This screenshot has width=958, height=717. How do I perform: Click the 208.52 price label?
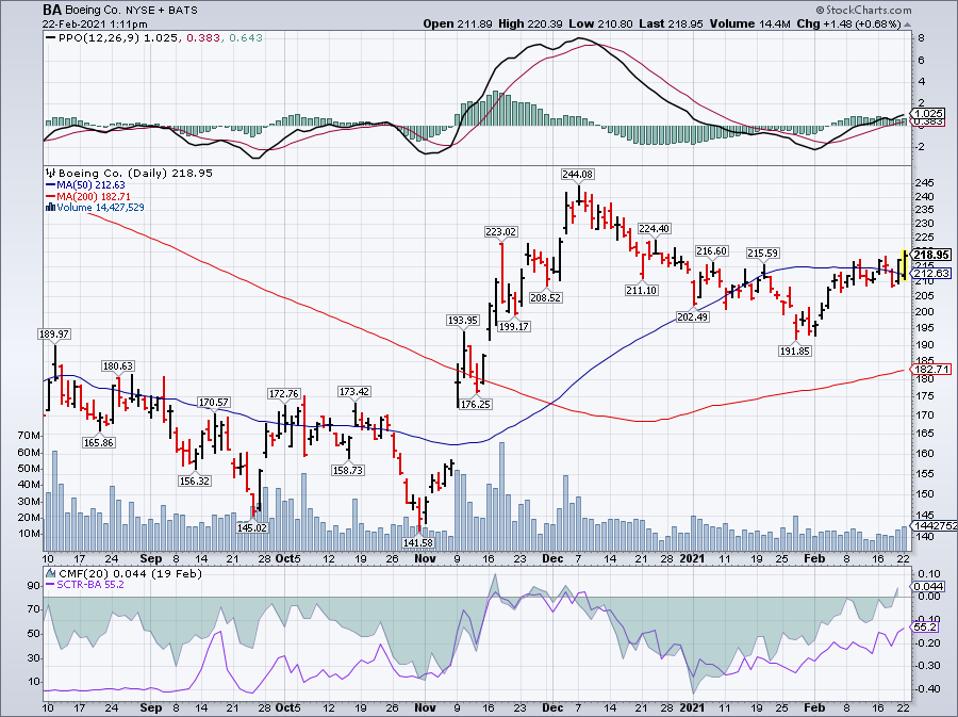[x=546, y=297]
